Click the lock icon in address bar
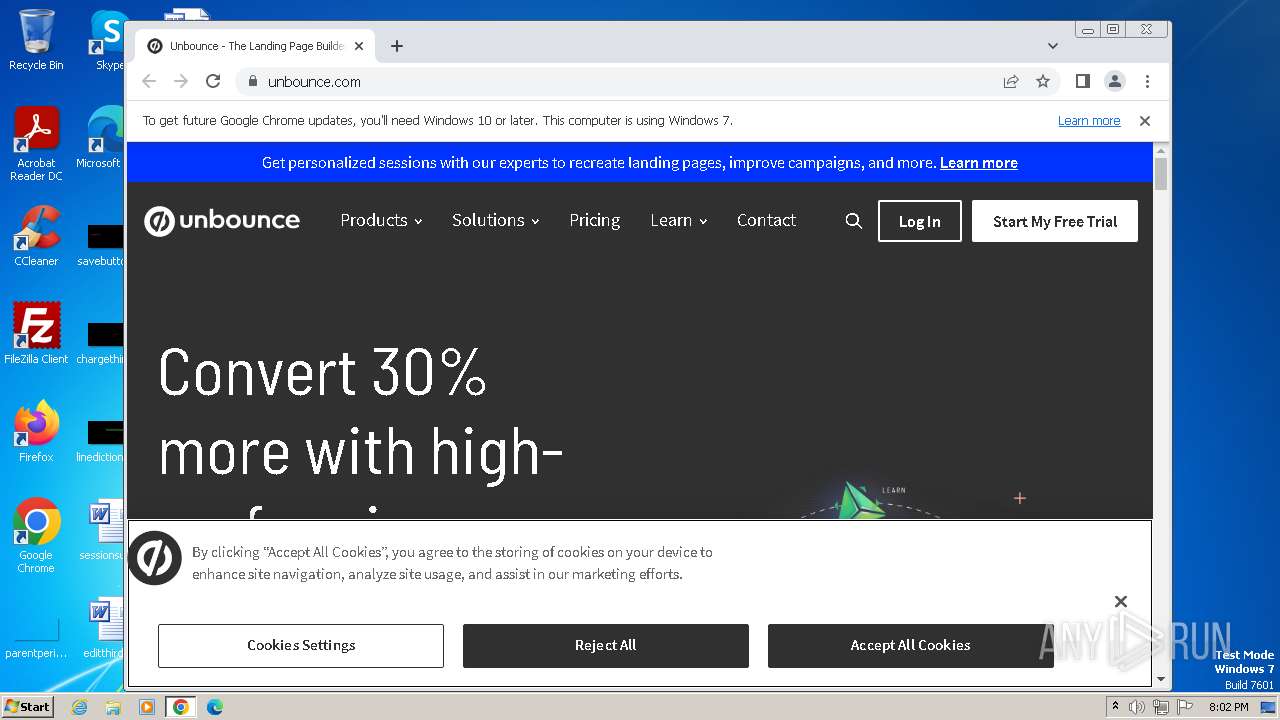Screen dimensions: 1280x720 tap(252, 81)
